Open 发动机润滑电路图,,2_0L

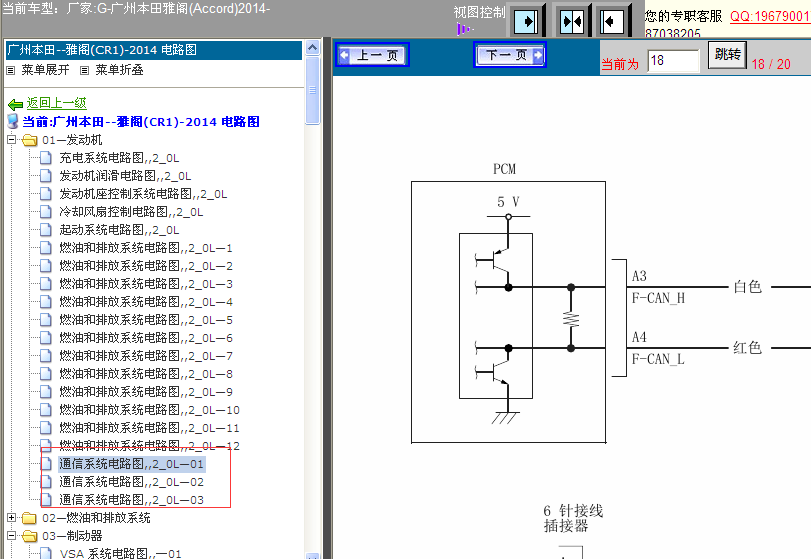[125, 176]
